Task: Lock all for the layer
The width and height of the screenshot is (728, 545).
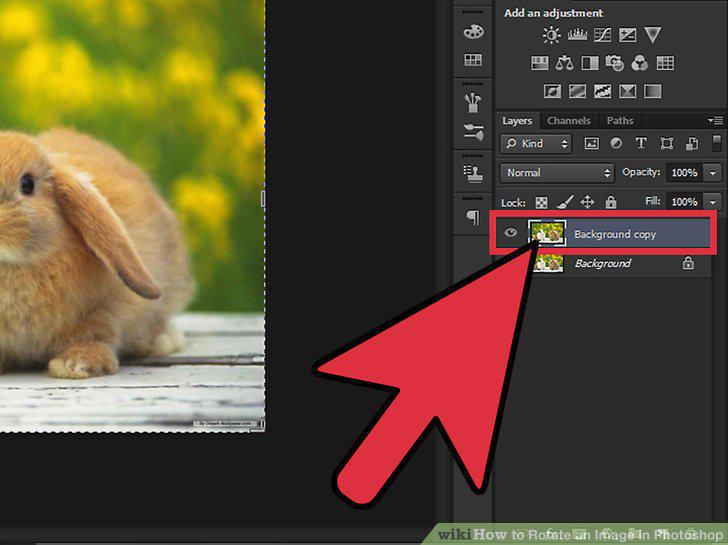Action: coord(611,201)
